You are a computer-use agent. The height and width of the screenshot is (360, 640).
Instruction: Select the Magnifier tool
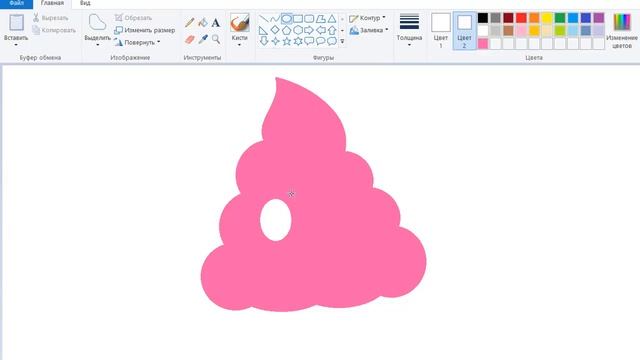click(x=216, y=39)
